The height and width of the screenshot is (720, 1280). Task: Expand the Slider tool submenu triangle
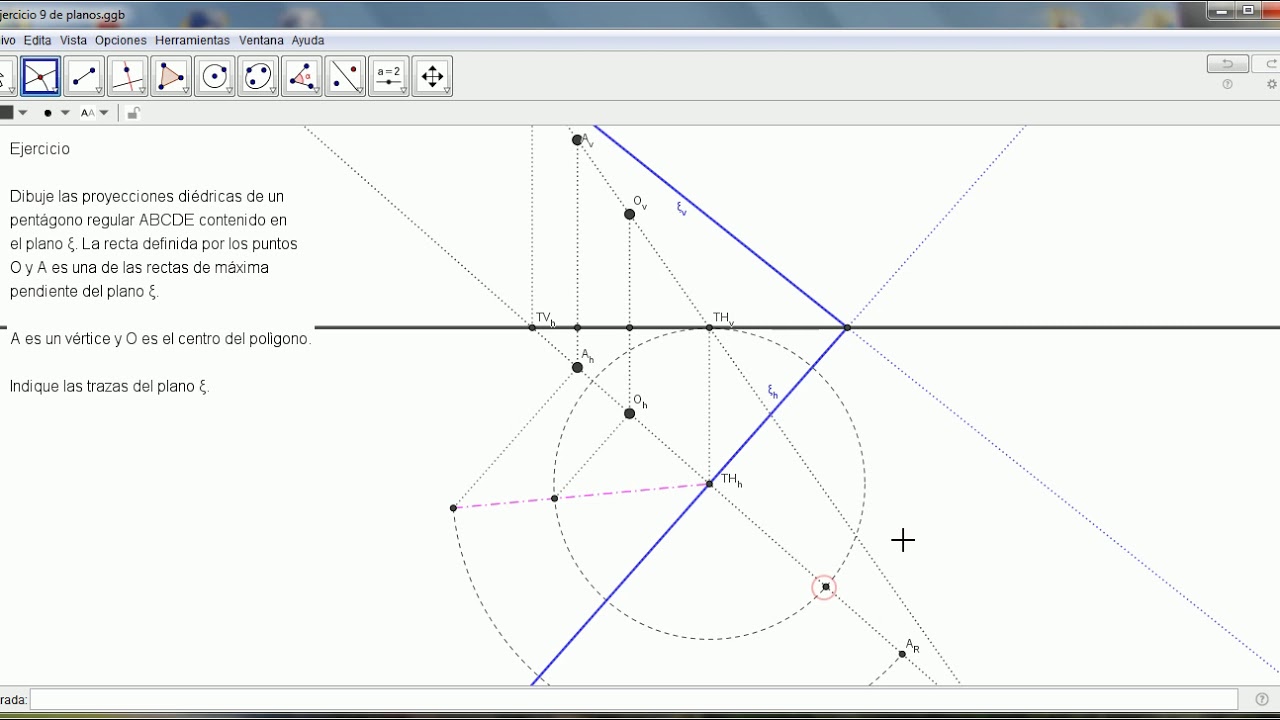[x=403, y=91]
